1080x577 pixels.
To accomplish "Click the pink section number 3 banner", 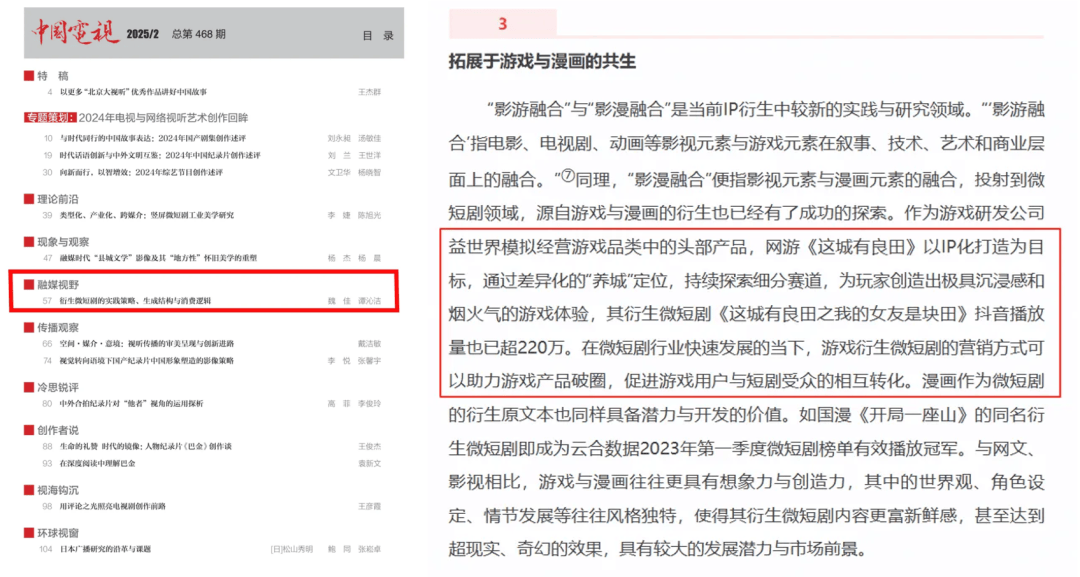I will [x=503, y=24].
